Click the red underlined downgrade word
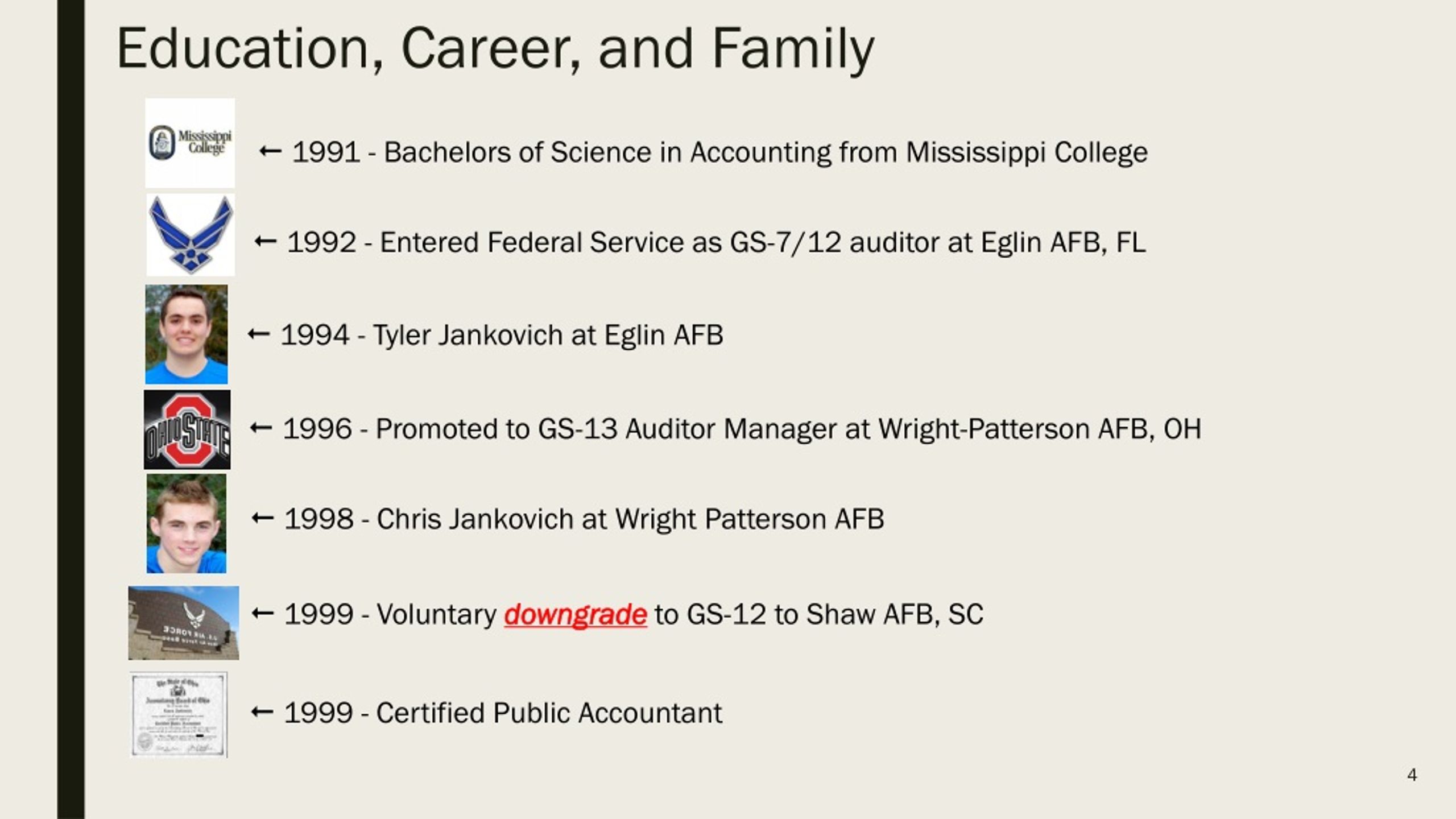The width and height of the screenshot is (1456, 819). click(x=576, y=614)
